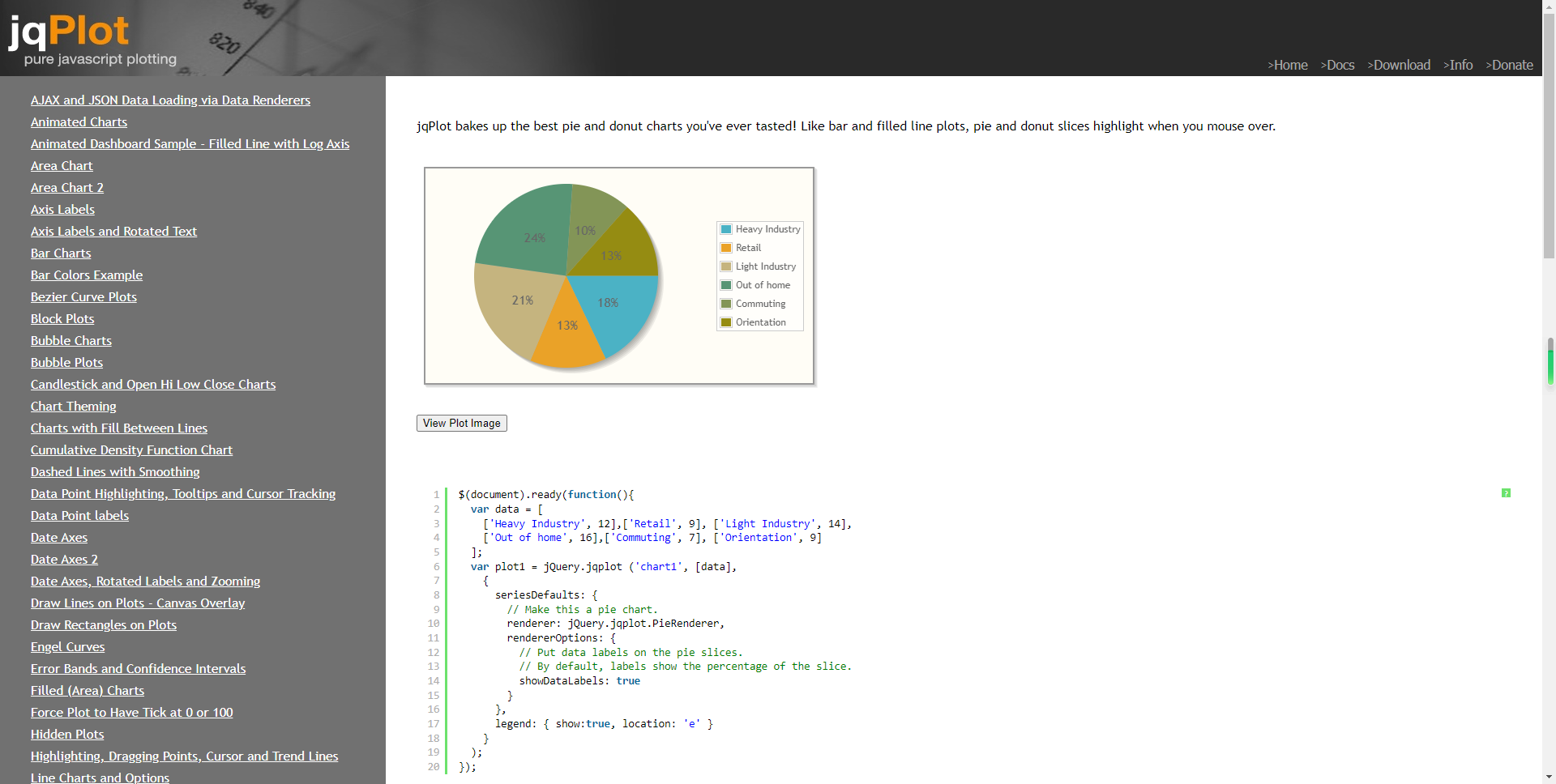Open Draw Lines on Plots link

pos(138,603)
